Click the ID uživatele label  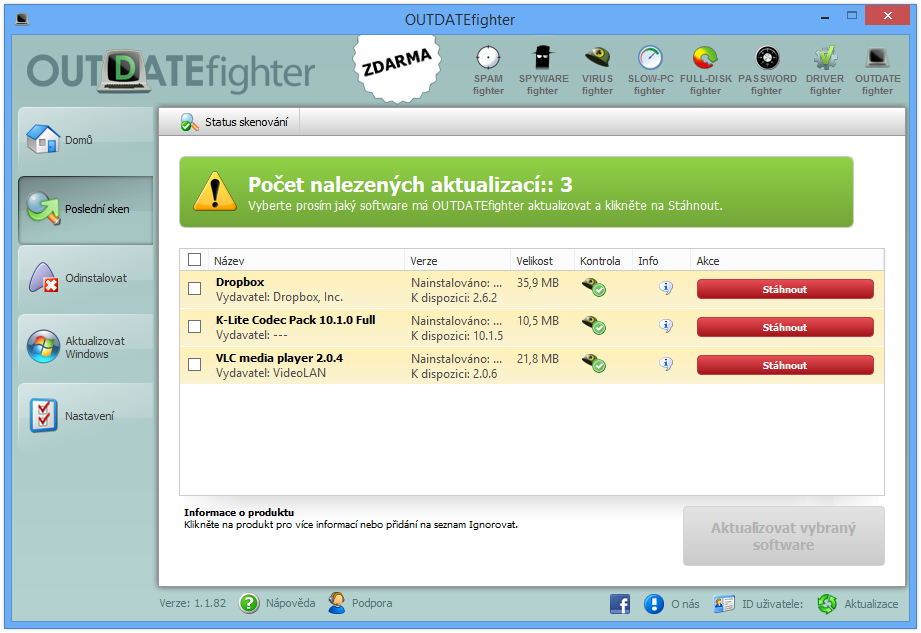[772, 604]
